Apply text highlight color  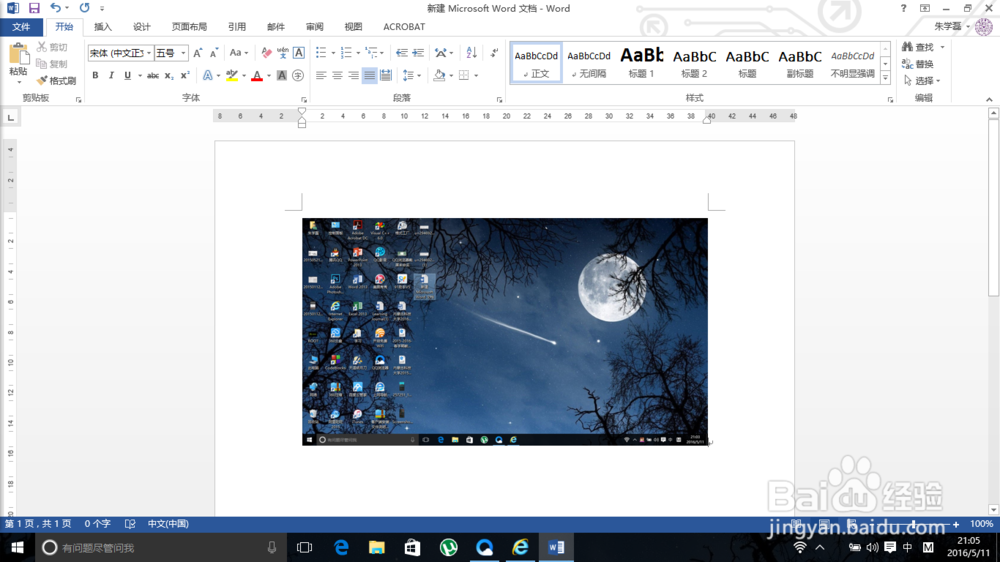(x=232, y=75)
